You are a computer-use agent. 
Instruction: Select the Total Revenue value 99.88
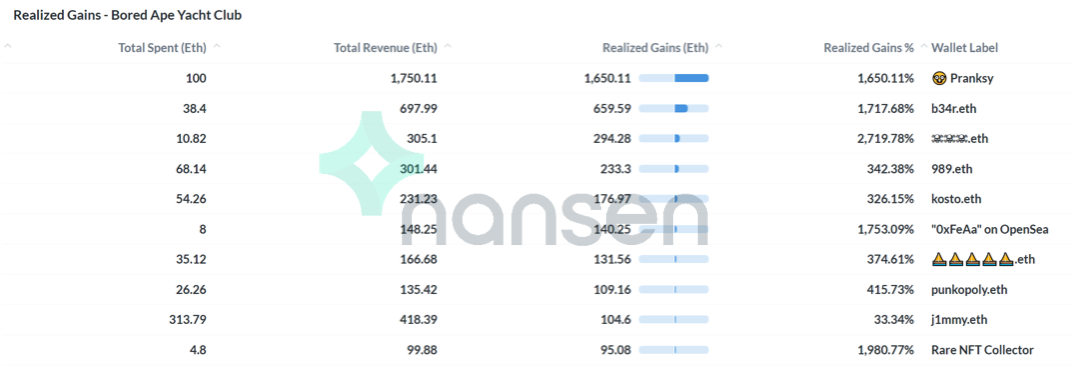422,350
